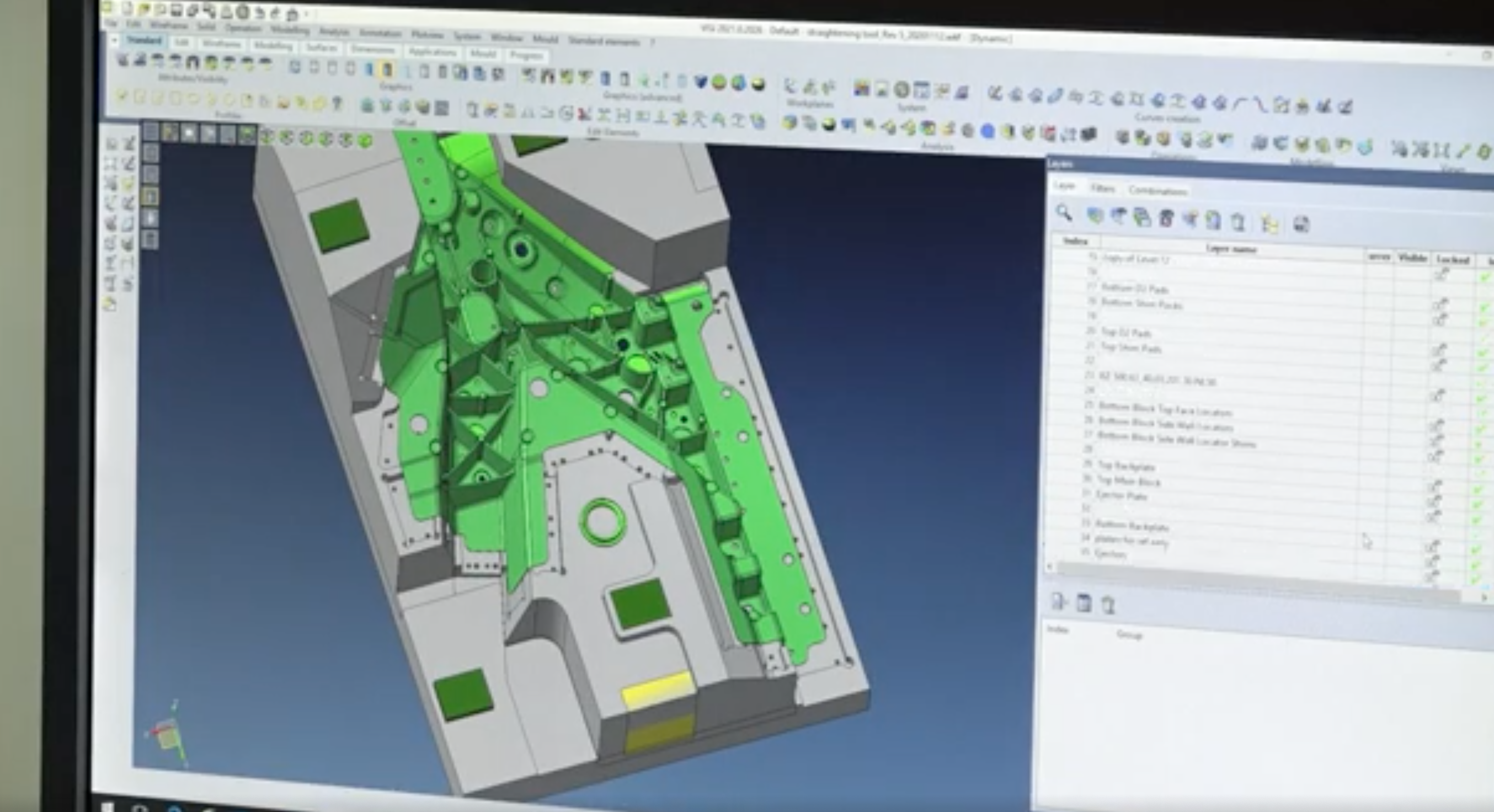Image resolution: width=1494 pixels, height=812 pixels.
Task: Click the magnifier search icon in Layers panel
Action: point(1063,213)
